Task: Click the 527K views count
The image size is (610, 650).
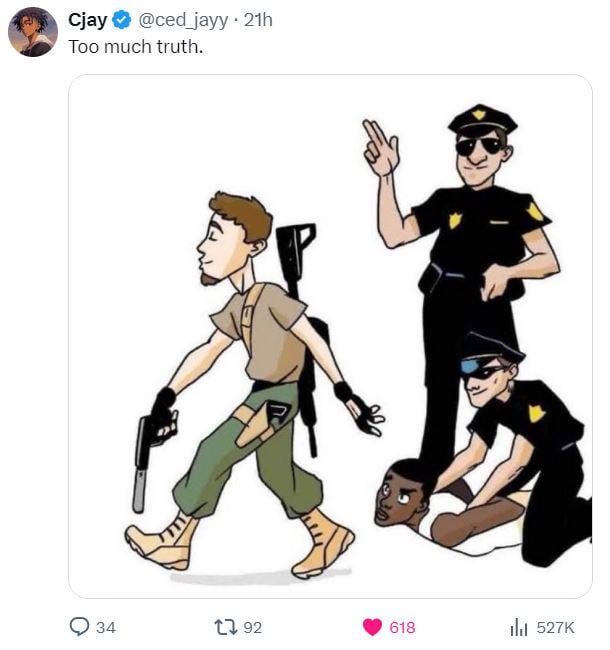Action: 555,627
